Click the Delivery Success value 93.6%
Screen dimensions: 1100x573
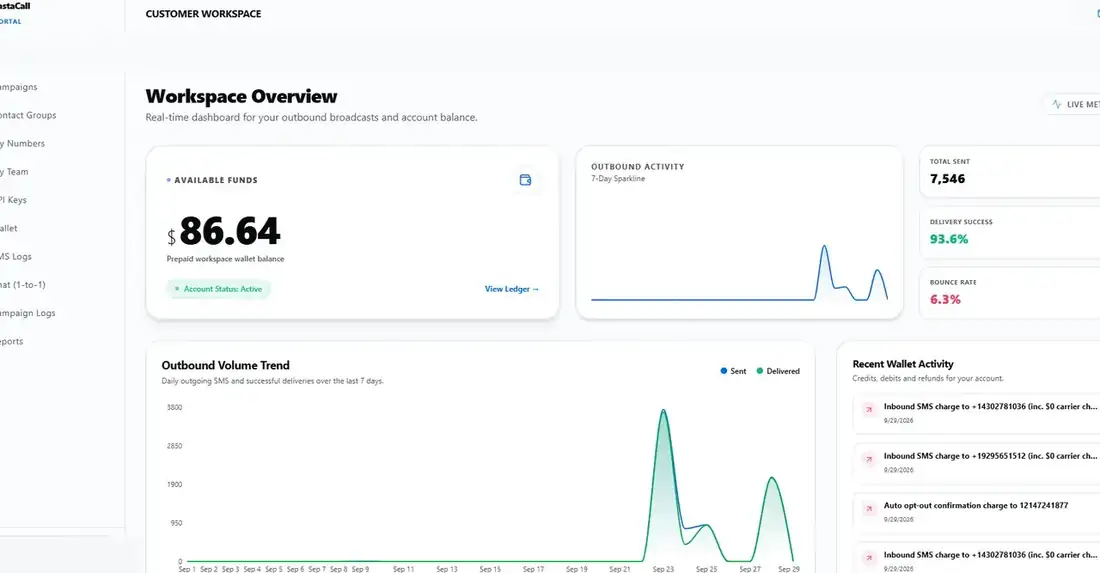point(948,239)
